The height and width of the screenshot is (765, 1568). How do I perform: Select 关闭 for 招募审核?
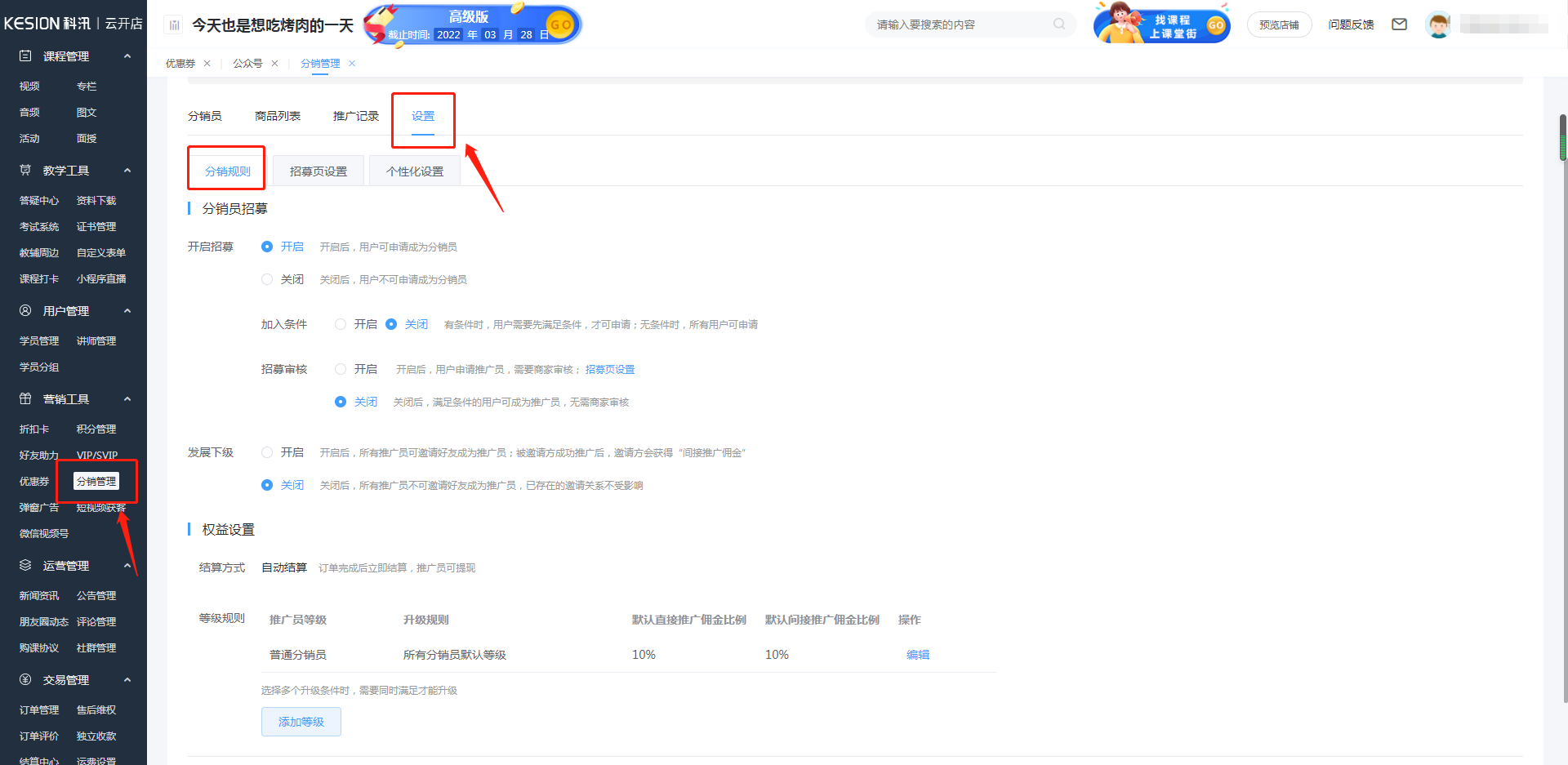[x=341, y=402]
